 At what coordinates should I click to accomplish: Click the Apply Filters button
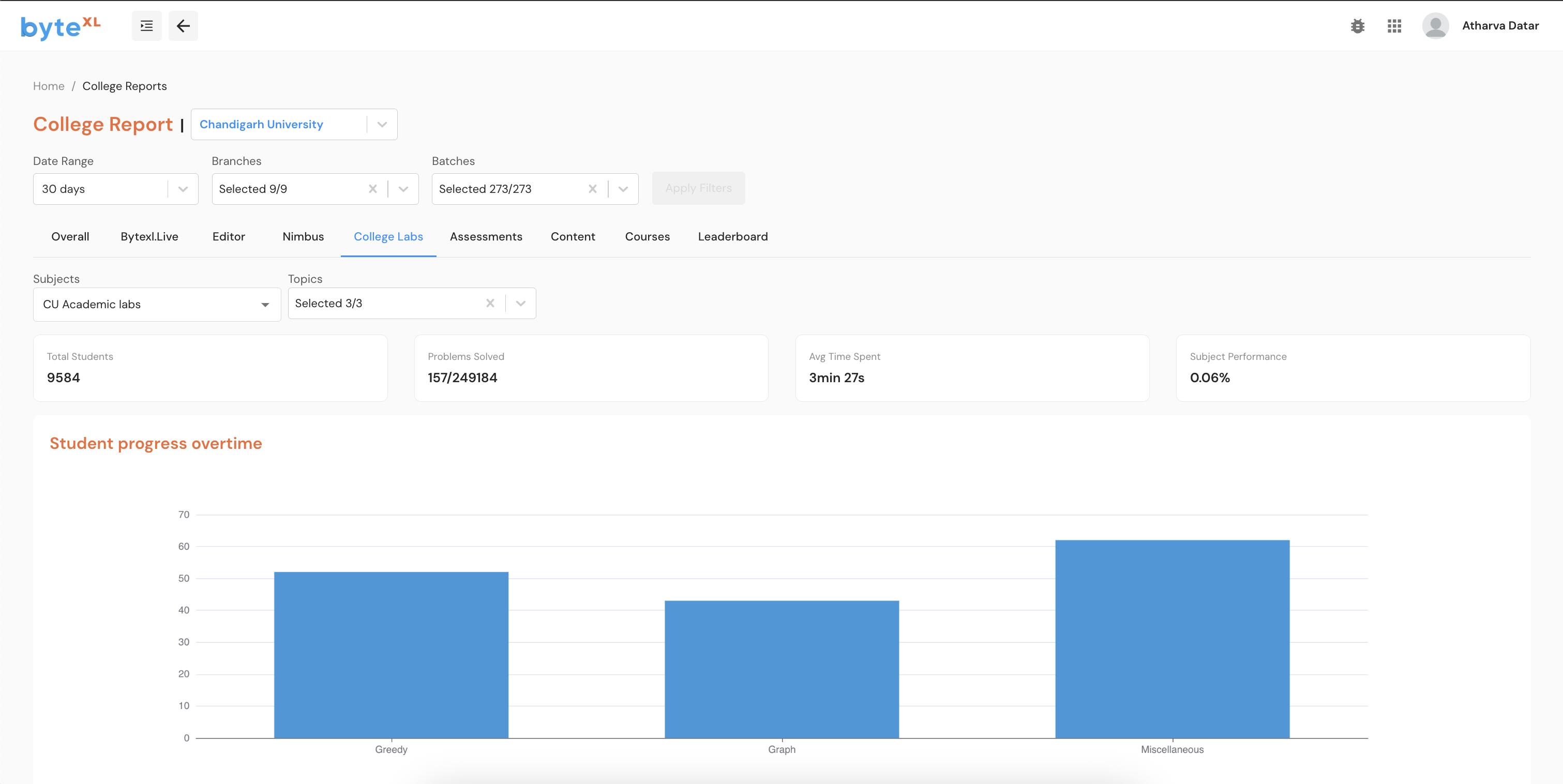point(698,188)
